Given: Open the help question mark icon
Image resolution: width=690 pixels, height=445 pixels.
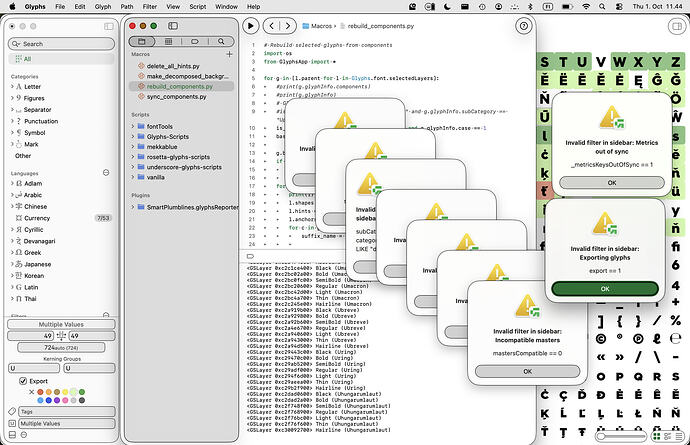Looking at the screenshot, I should point(523,26).
